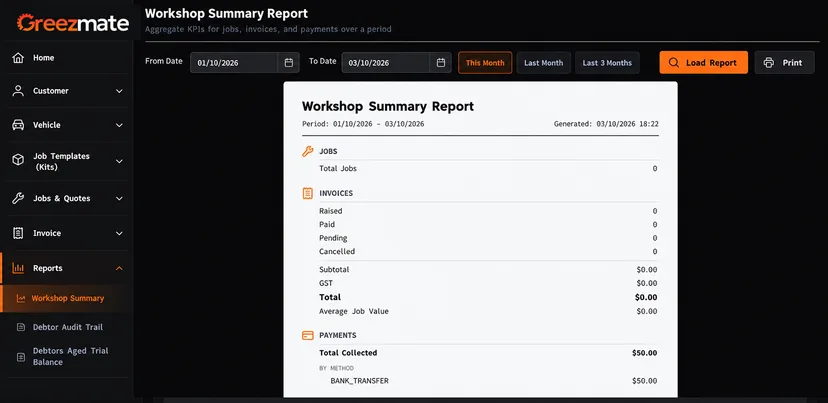Go to Home in the sidebar

(68, 58)
